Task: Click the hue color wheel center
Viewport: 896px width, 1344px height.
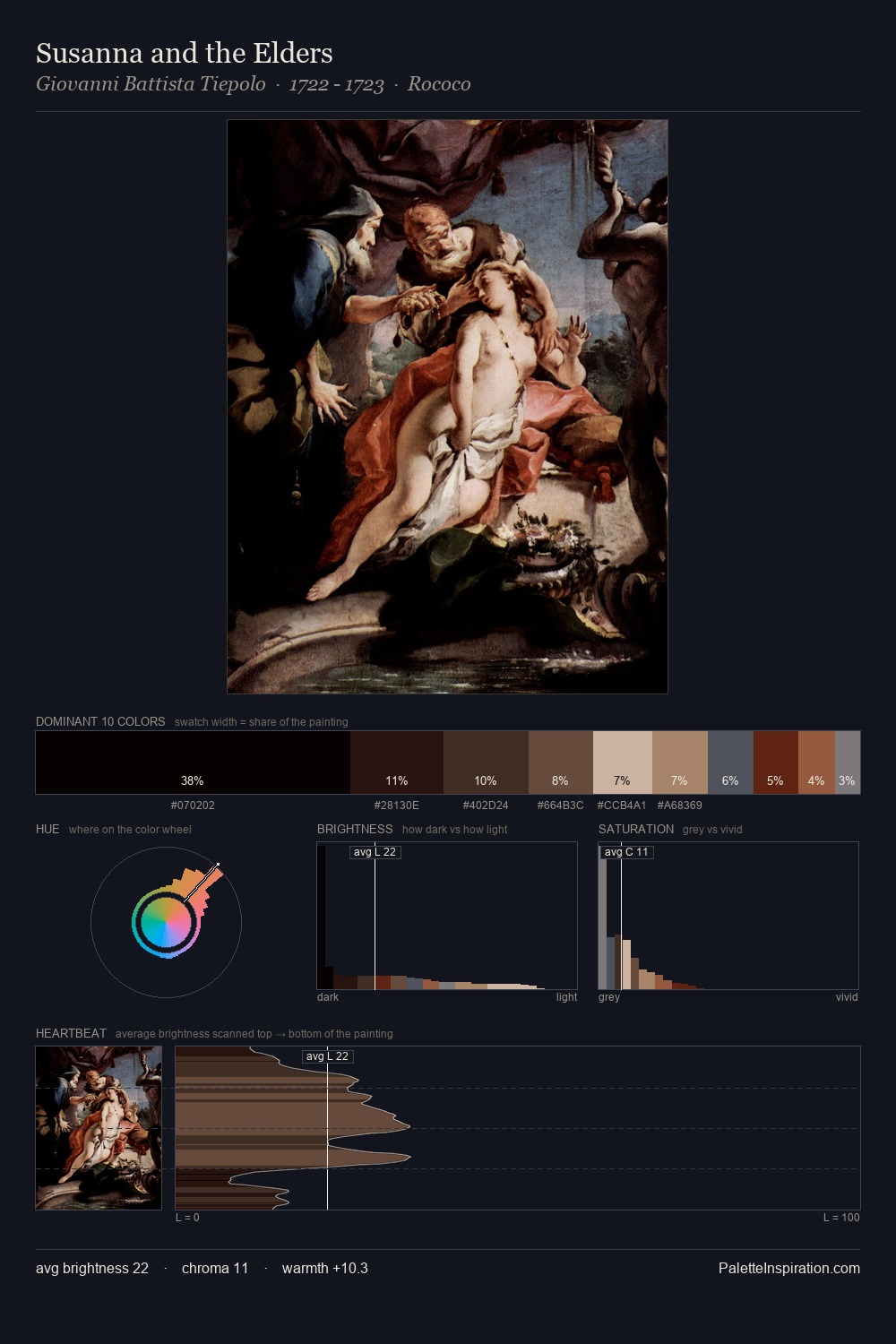Action: click(166, 922)
